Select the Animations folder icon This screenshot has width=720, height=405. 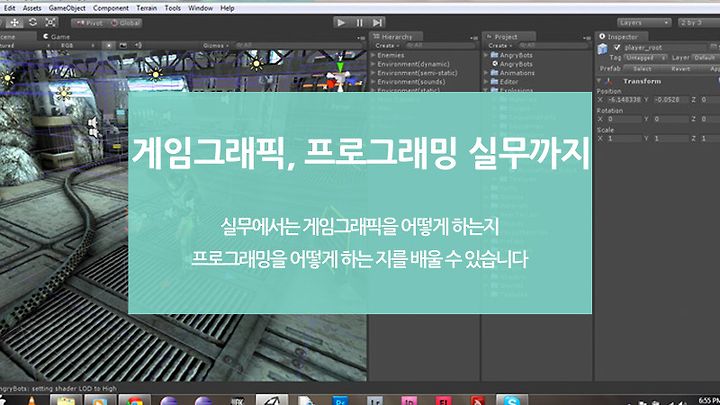[495, 73]
